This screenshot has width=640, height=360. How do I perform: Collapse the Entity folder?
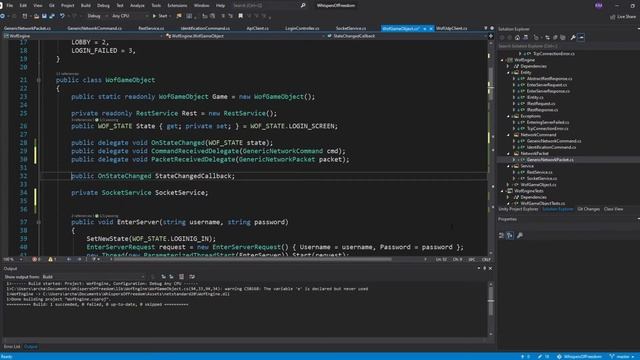coord(509,73)
